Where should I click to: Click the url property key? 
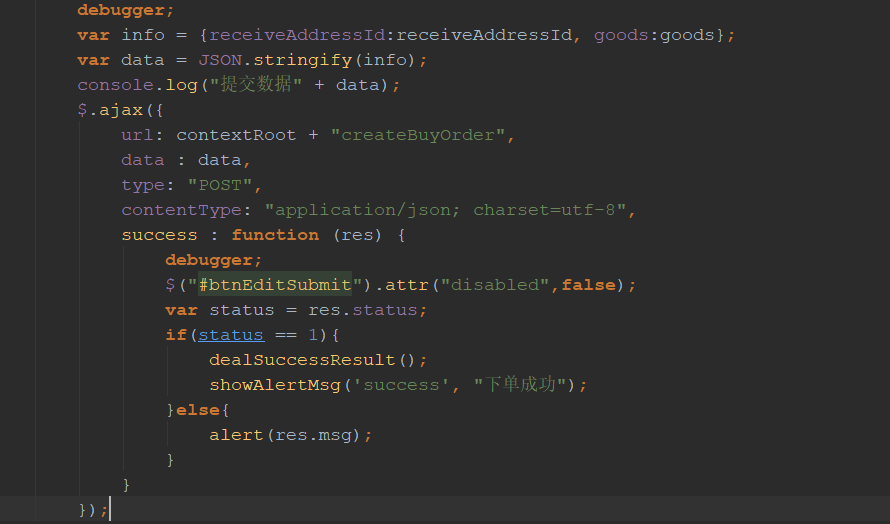click(x=137, y=135)
